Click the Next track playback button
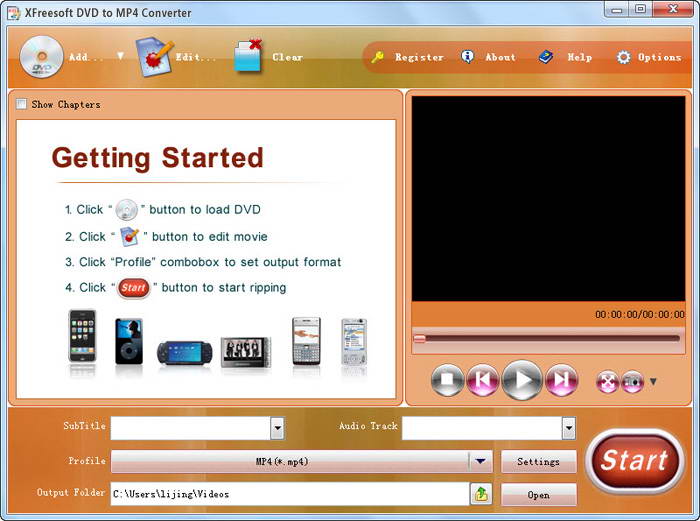Image resolution: width=700 pixels, height=521 pixels. click(562, 380)
